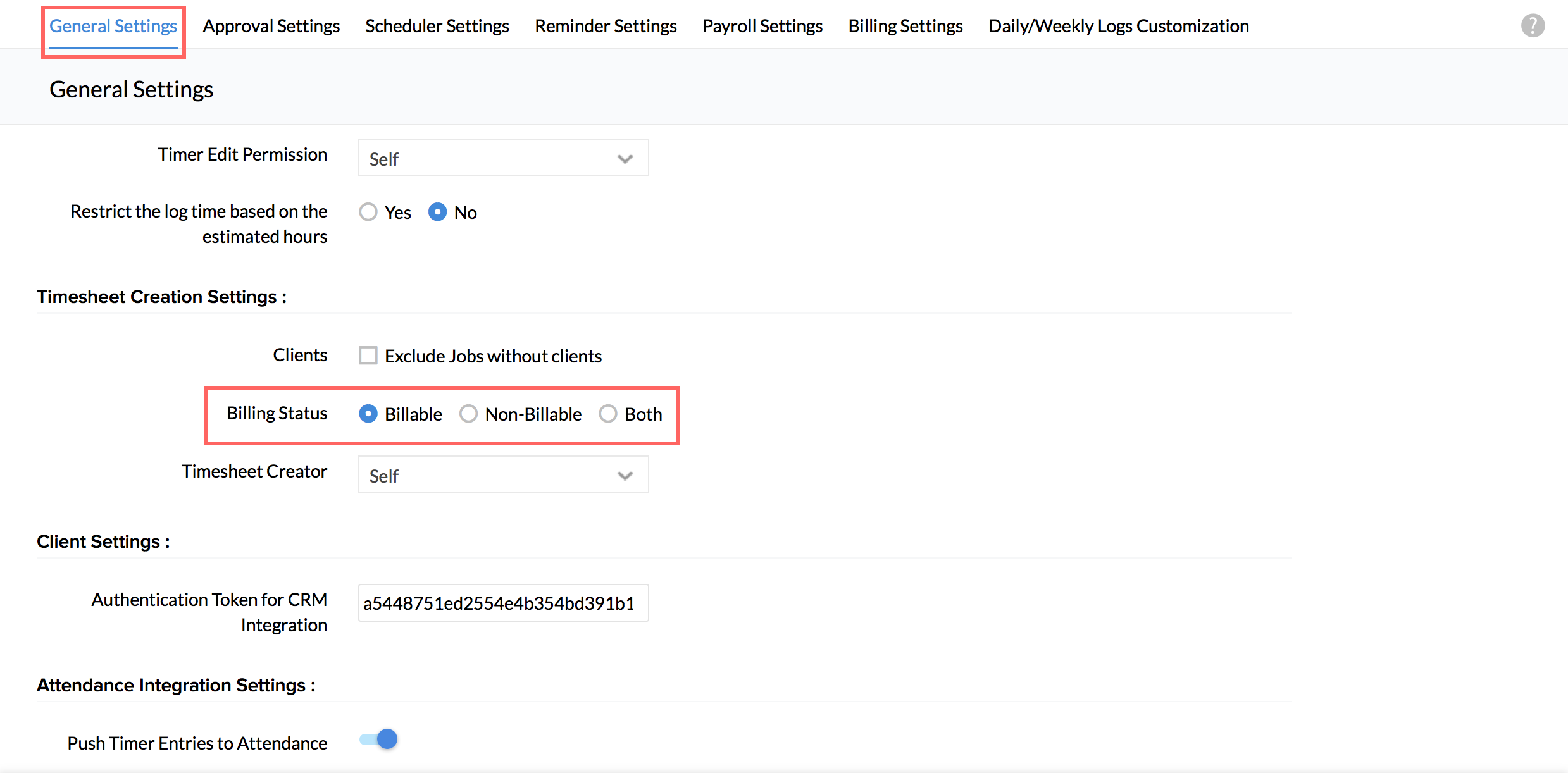Screen dimensions: 1568x773
Task: Select Yes for restrict log time
Action: [368, 212]
